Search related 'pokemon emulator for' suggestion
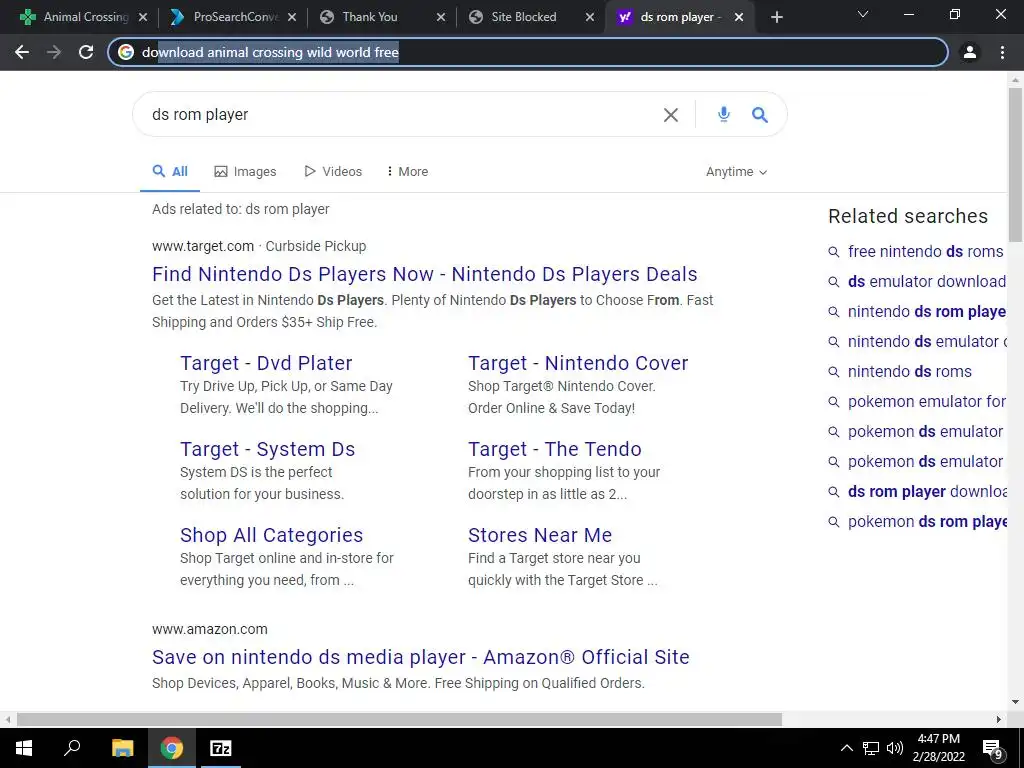This screenshot has height=768, width=1024. tap(927, 402)
